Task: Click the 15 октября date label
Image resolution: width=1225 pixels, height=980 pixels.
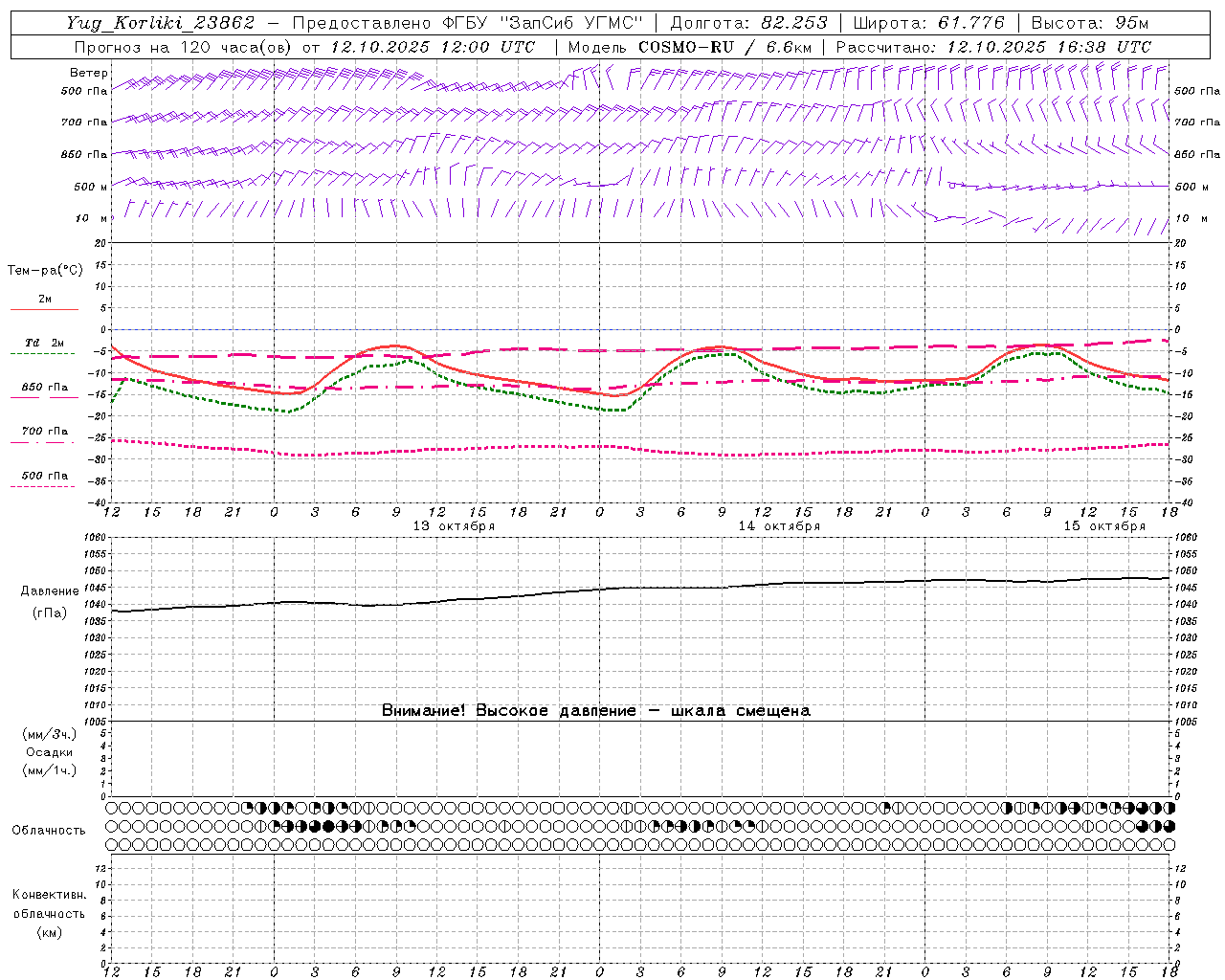Action: point(1104,526)
